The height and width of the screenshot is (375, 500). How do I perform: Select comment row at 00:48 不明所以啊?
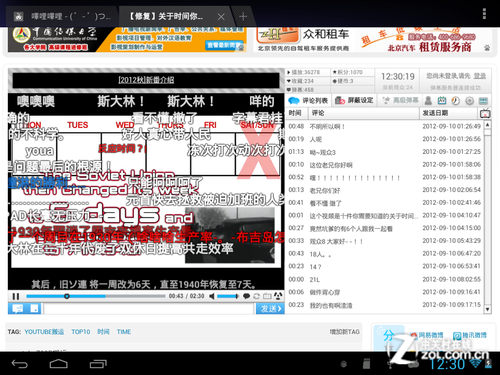point(385,126)
